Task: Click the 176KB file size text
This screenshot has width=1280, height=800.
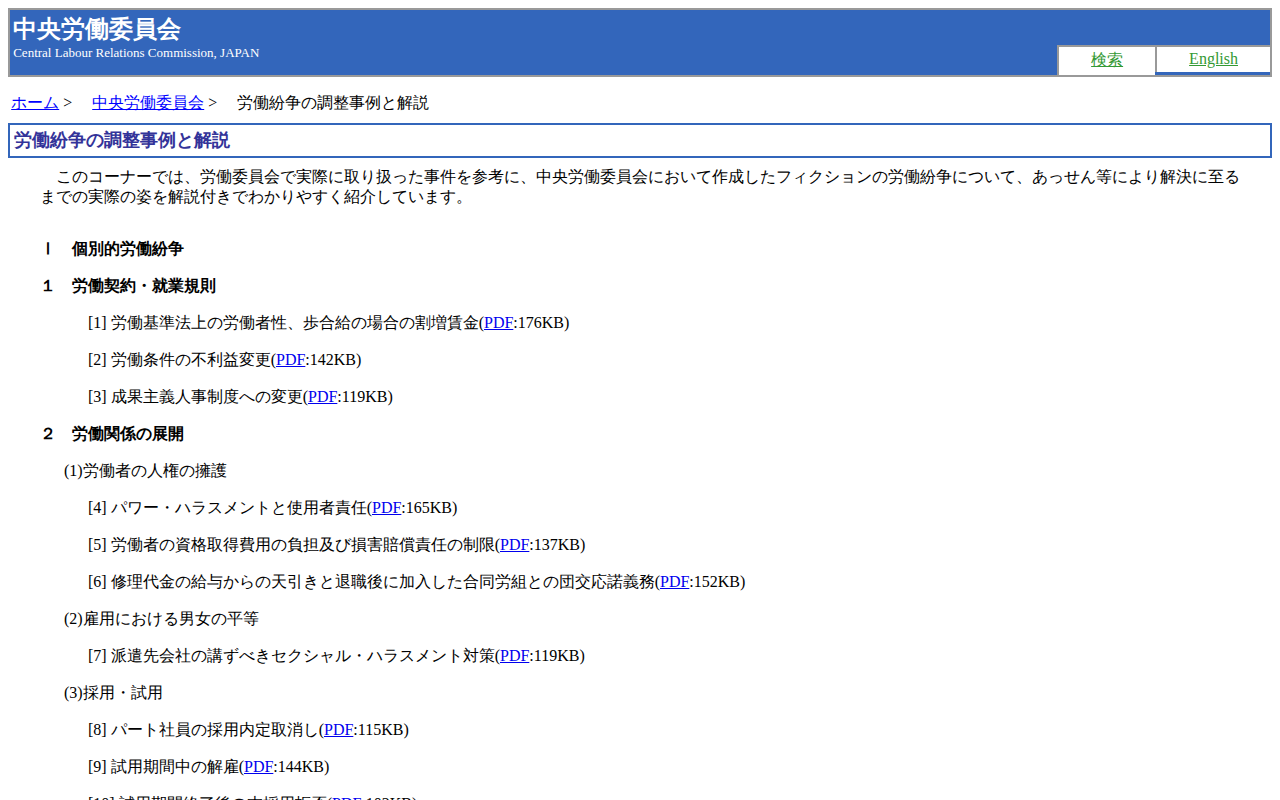Action: [x=541, y=323]
